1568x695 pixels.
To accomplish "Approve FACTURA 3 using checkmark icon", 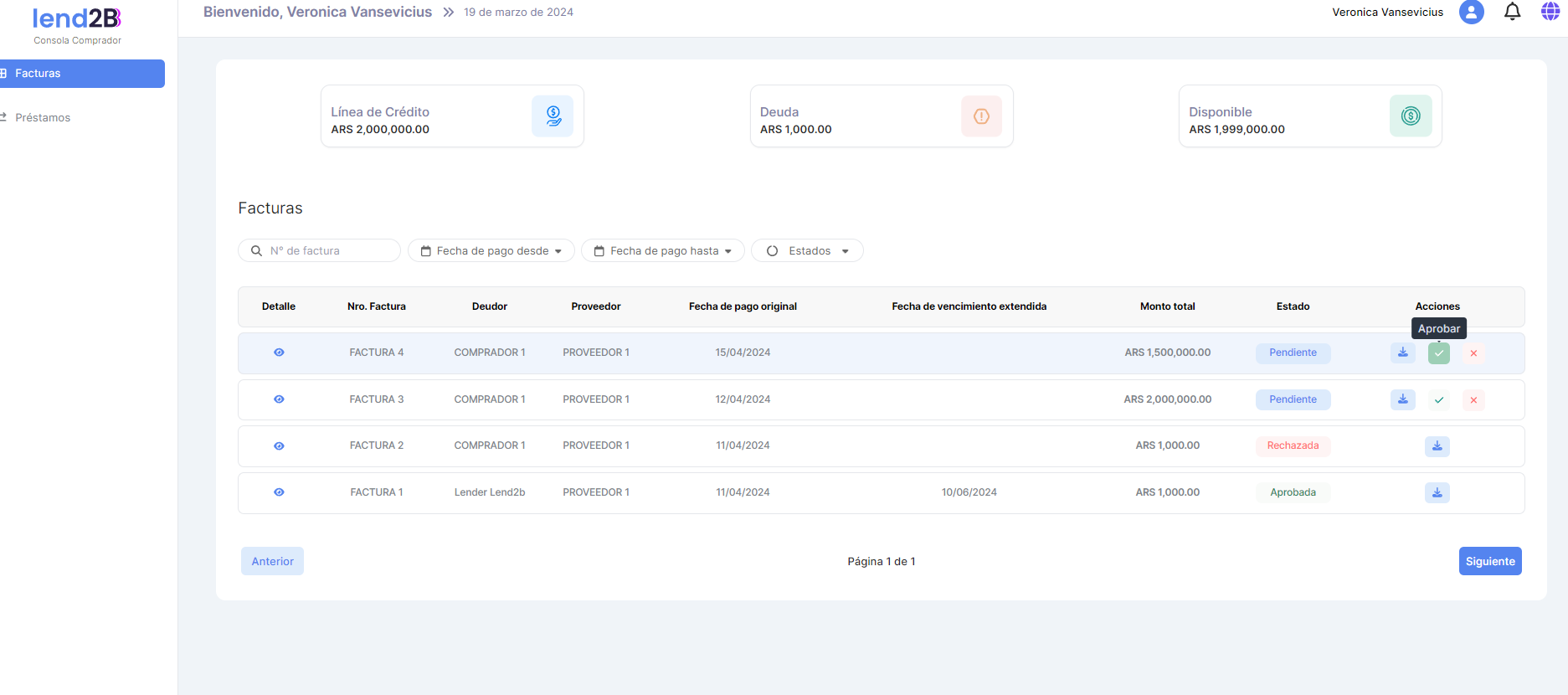I will click(1438, 400).
